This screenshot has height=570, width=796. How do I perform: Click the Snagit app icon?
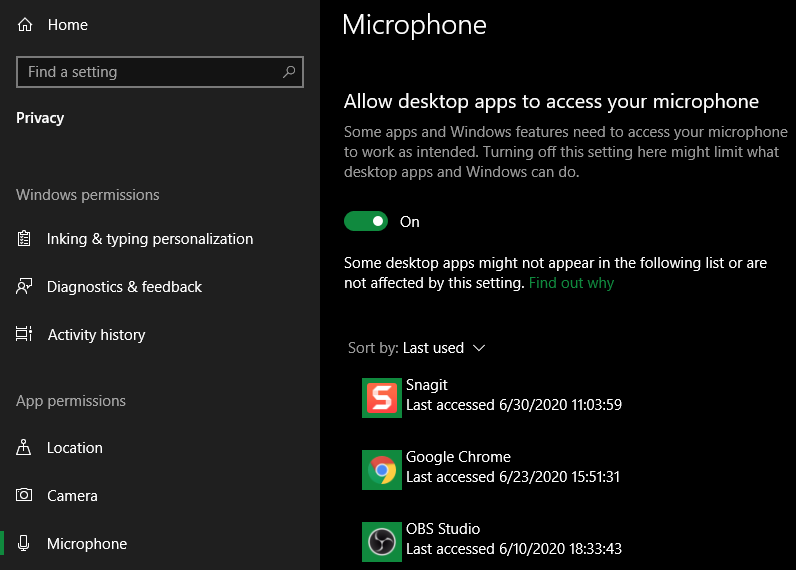381,397
